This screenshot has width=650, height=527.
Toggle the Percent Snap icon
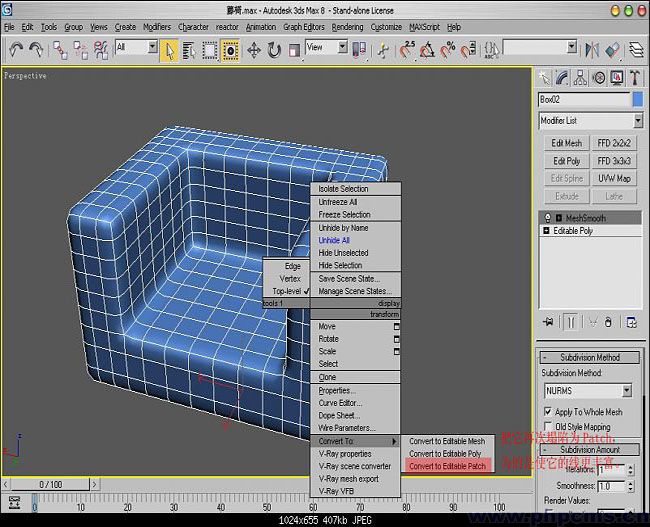(448, 50)
